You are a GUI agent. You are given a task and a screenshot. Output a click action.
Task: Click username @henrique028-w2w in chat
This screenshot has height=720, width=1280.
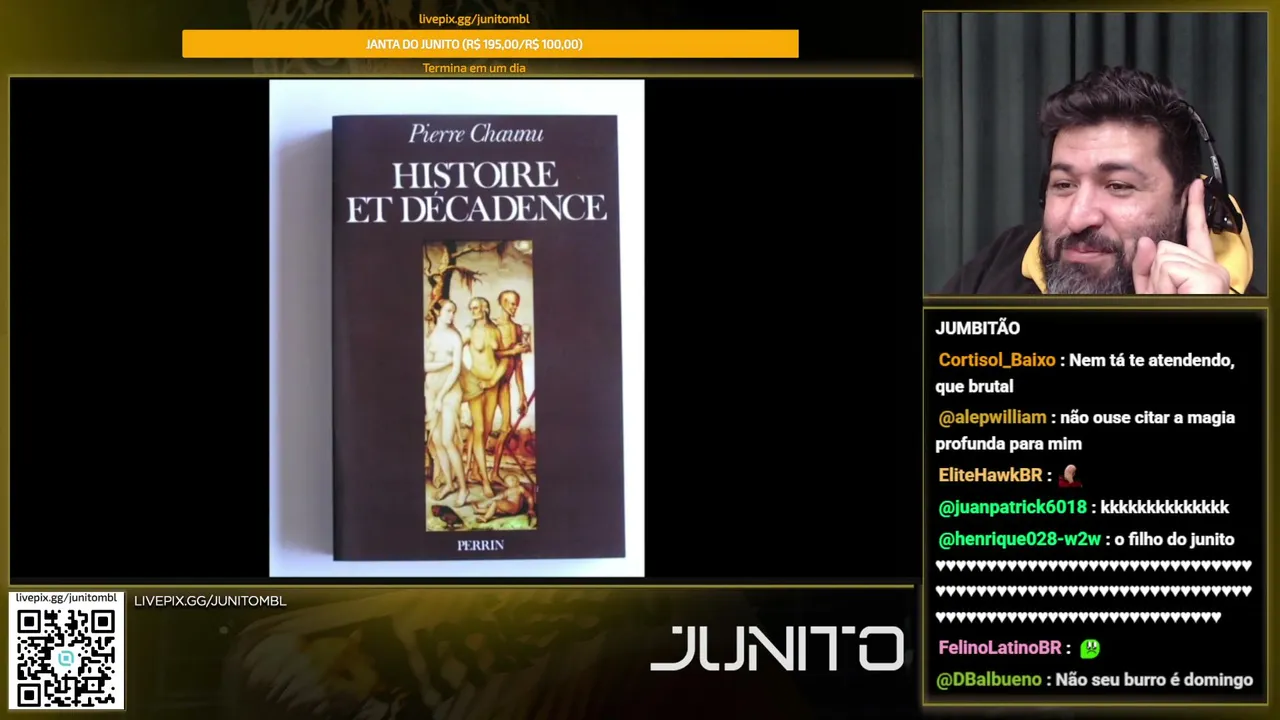[x=1019, y=539]
